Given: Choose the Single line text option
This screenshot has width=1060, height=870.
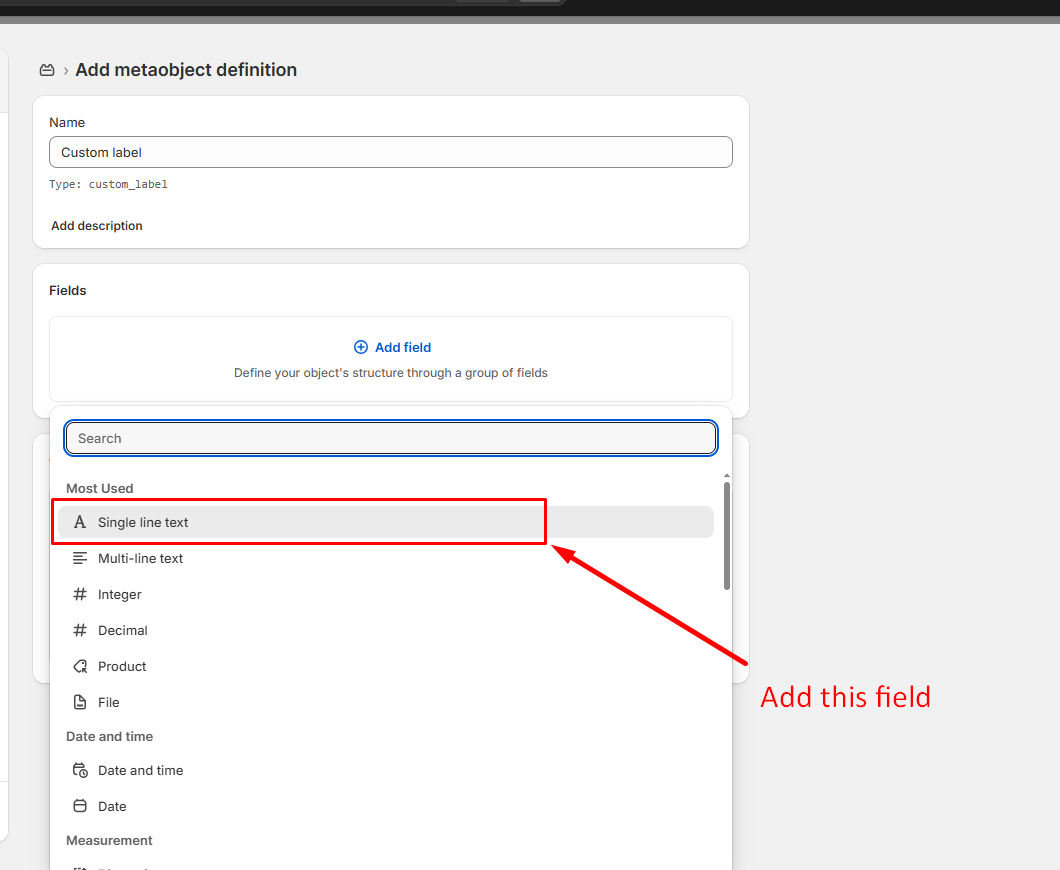Looking at the screenshot, I should tap(143, 522).
